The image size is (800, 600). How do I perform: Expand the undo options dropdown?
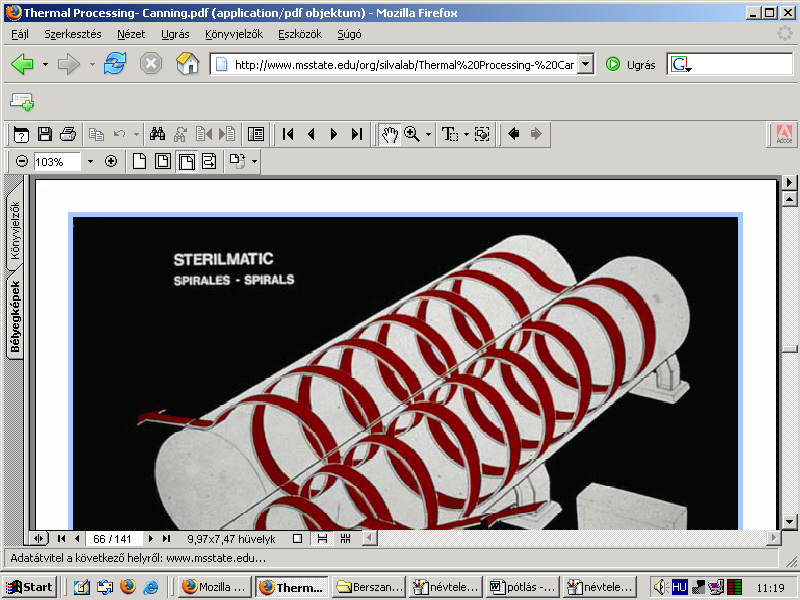coord(136,134)
